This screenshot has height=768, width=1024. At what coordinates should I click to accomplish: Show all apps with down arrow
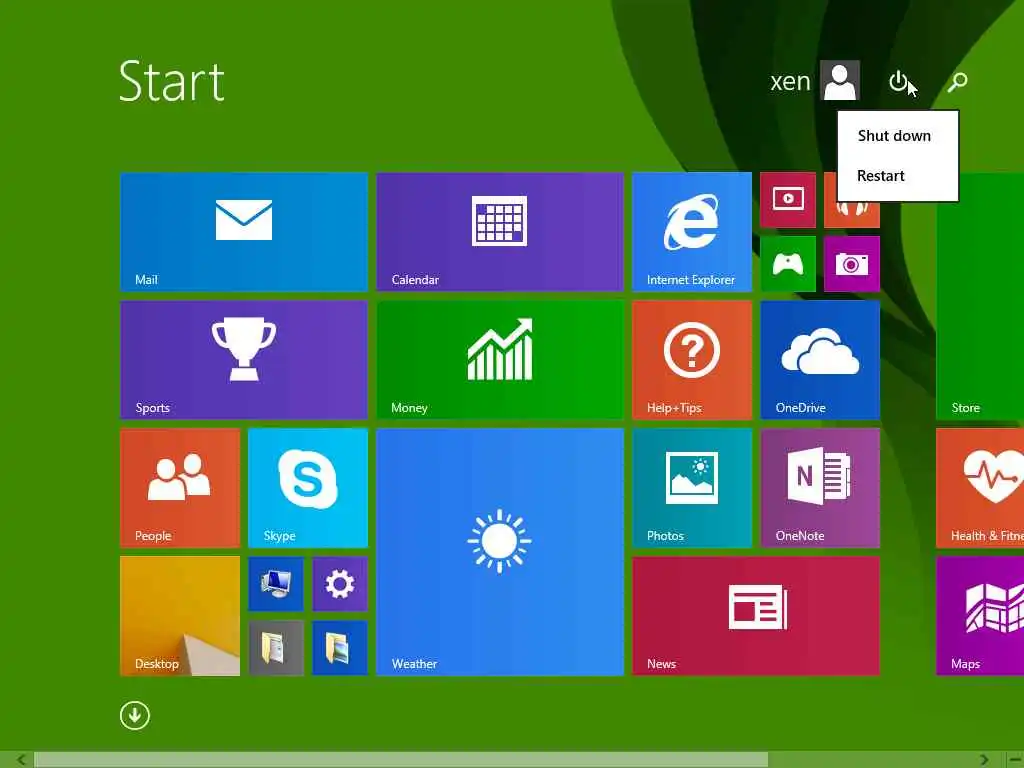135,715
